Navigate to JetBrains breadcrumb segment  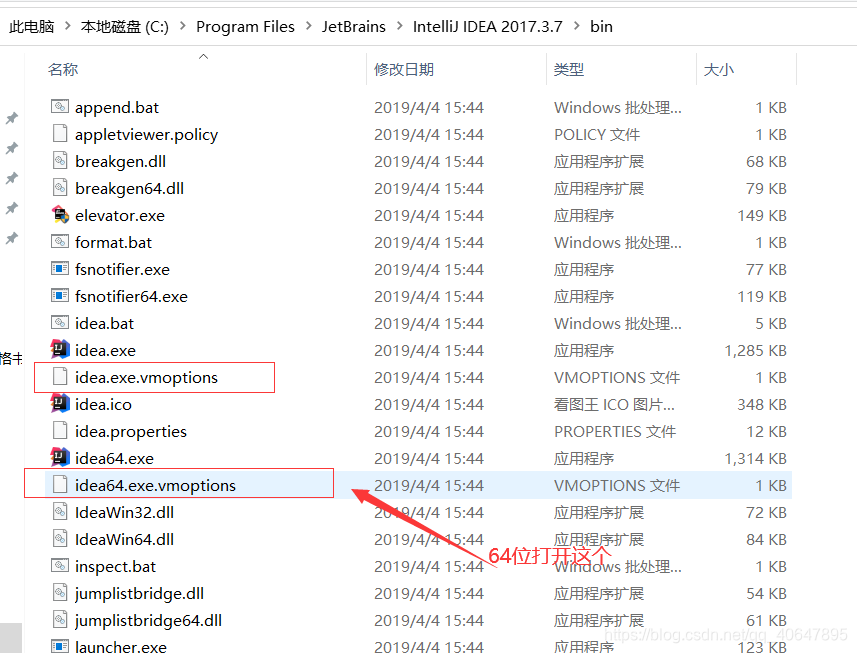click(x=354, y=26)
